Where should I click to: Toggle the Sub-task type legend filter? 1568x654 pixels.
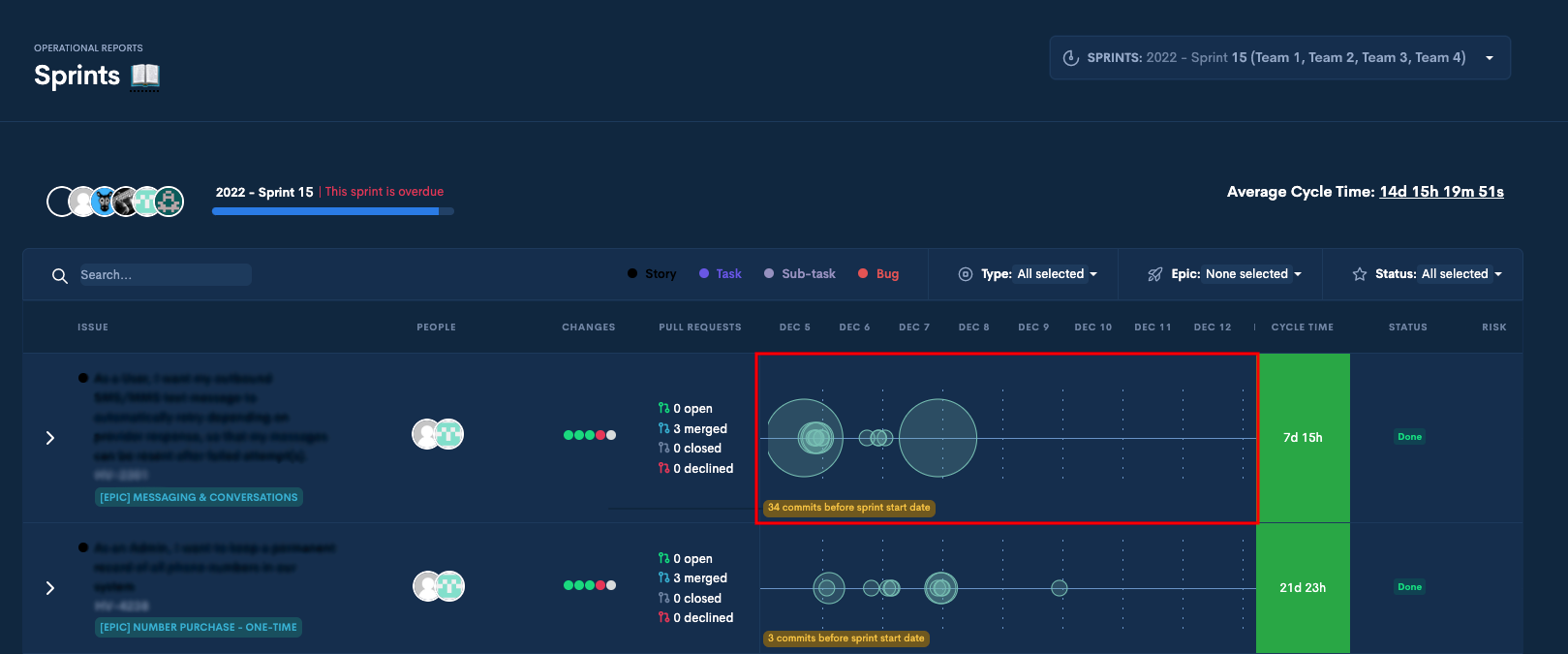800,274
